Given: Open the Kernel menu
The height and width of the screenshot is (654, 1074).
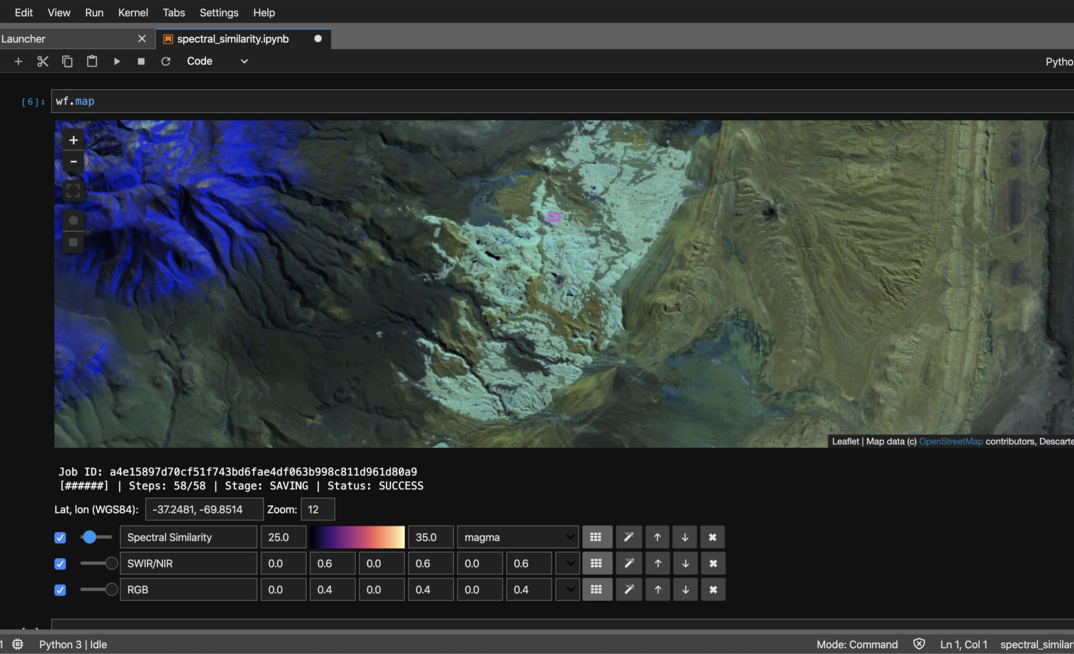Looking at the screenshot, I should point(132,12).
